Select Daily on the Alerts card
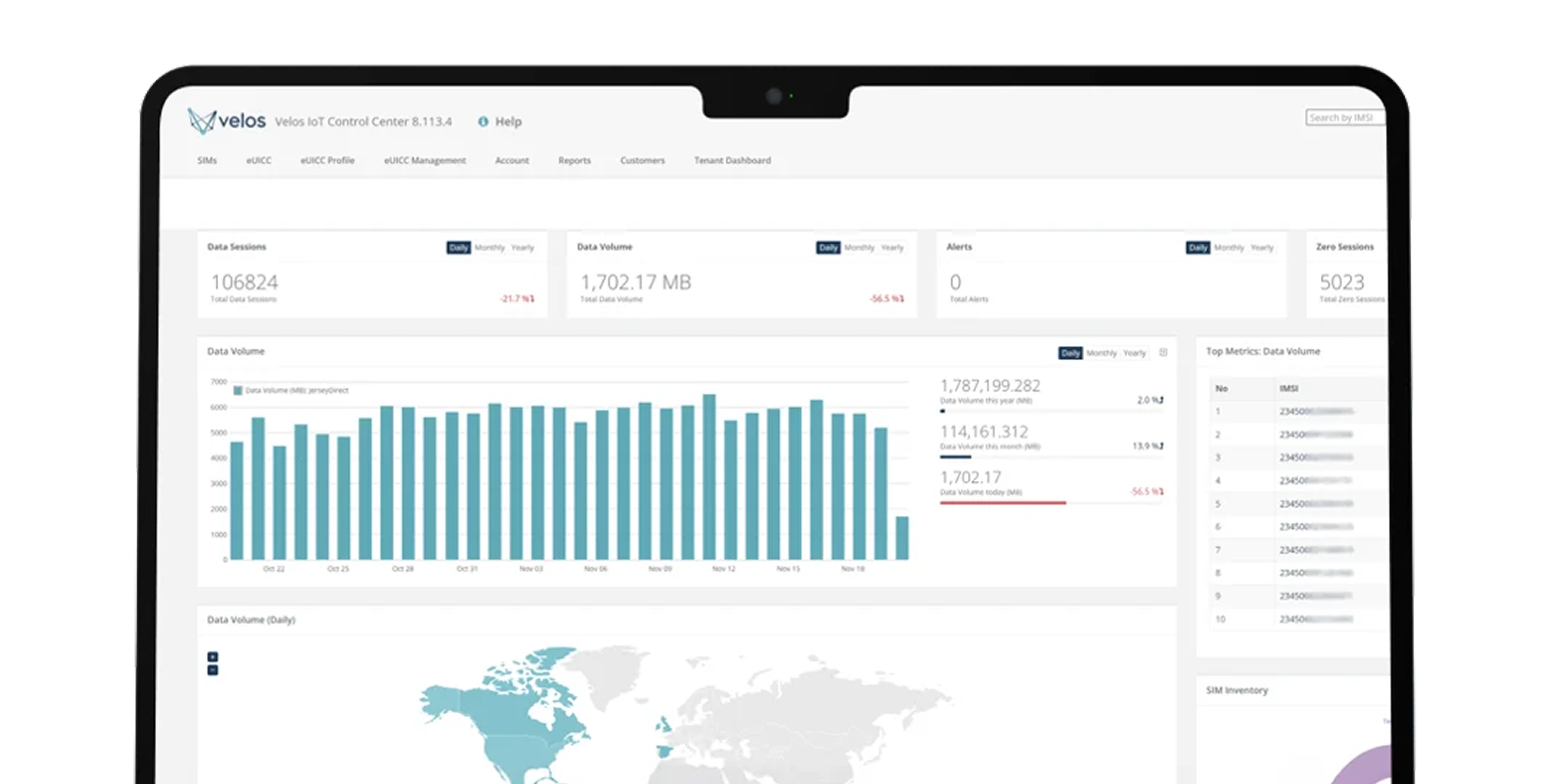 [1198, 247]
